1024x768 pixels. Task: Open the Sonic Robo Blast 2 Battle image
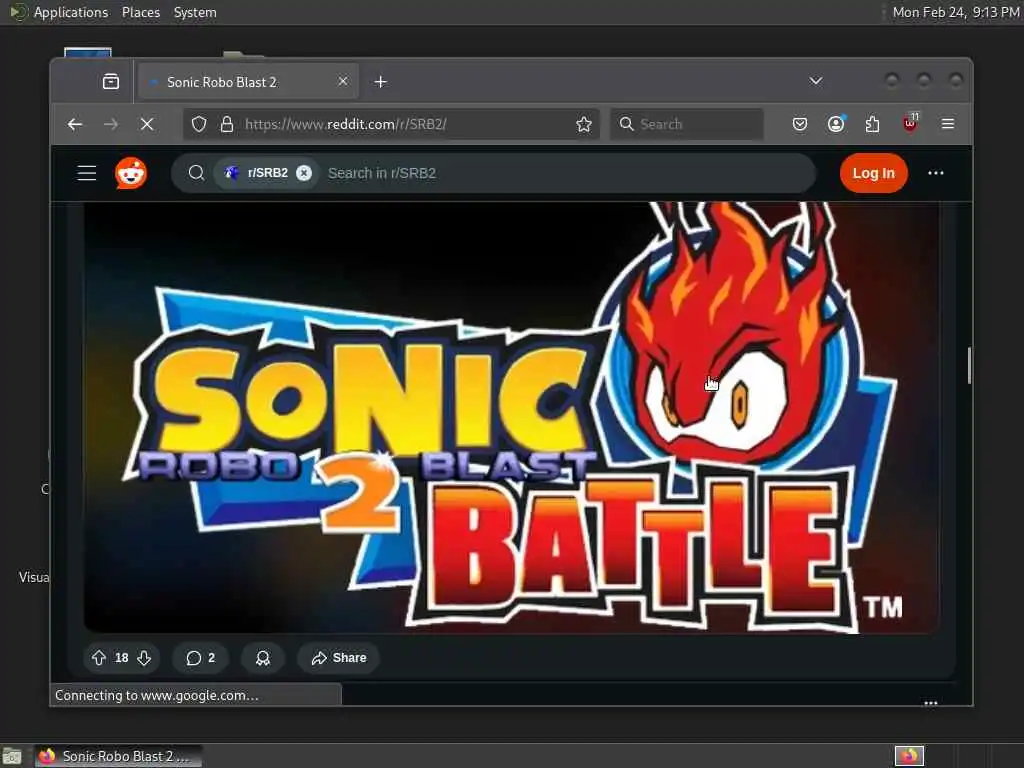pos(511,417)
